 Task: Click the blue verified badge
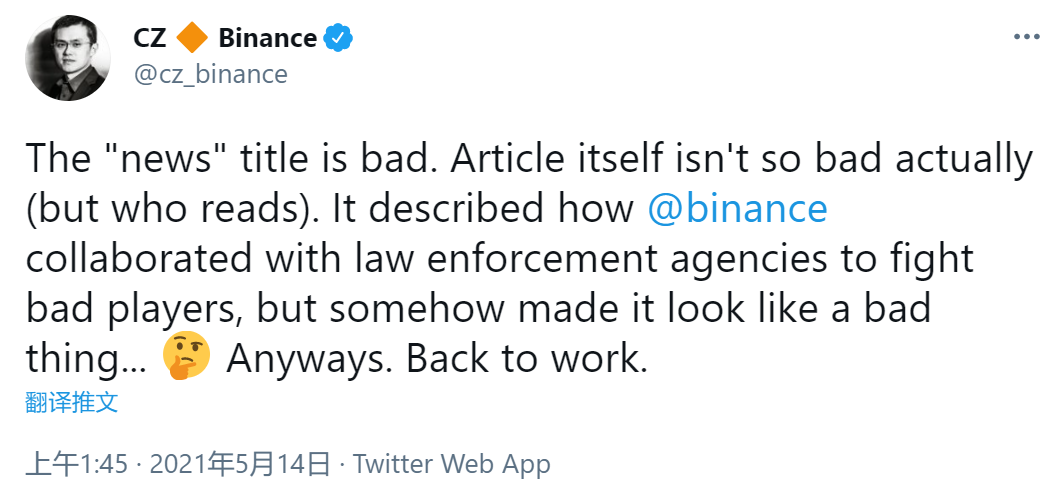click(340, 39)
